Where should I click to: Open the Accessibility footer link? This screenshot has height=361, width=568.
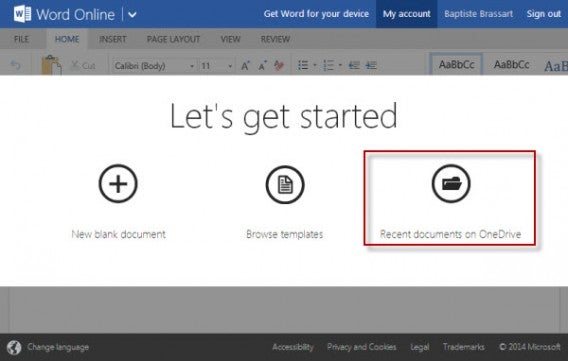pyautogui.click(x=293, y=347)
